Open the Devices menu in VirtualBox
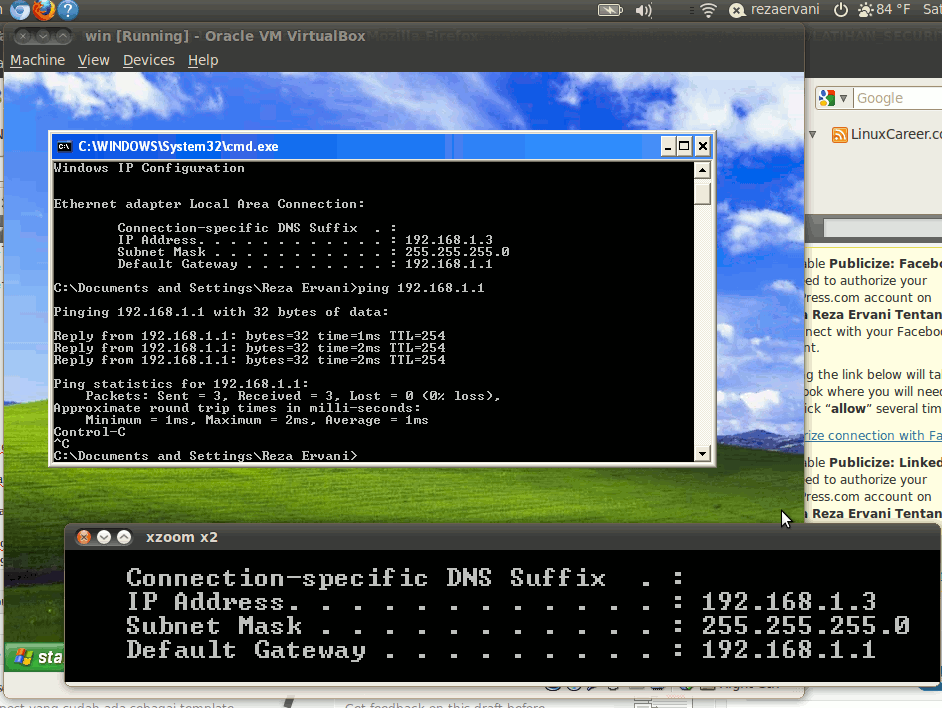Screen dimensions: 942x708 [x=148, y=60]
